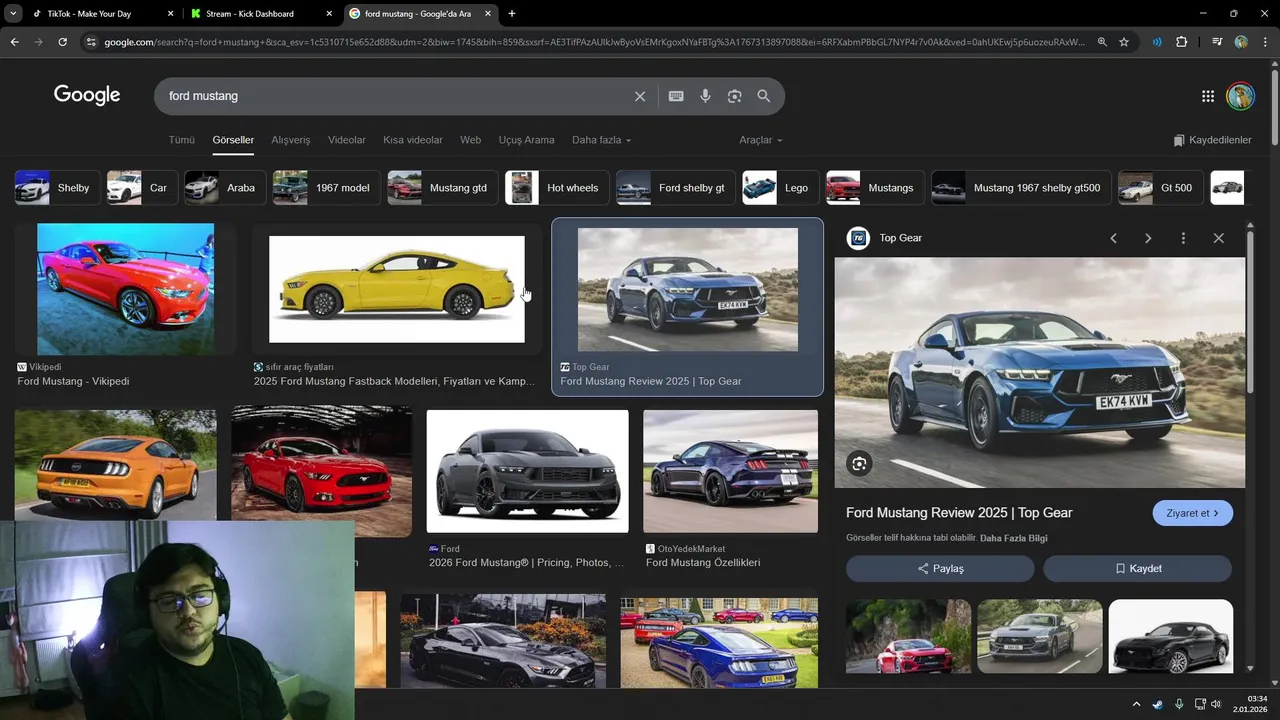Select the Görseller tab
The image size is (1280, 720).
pos(233,140)
